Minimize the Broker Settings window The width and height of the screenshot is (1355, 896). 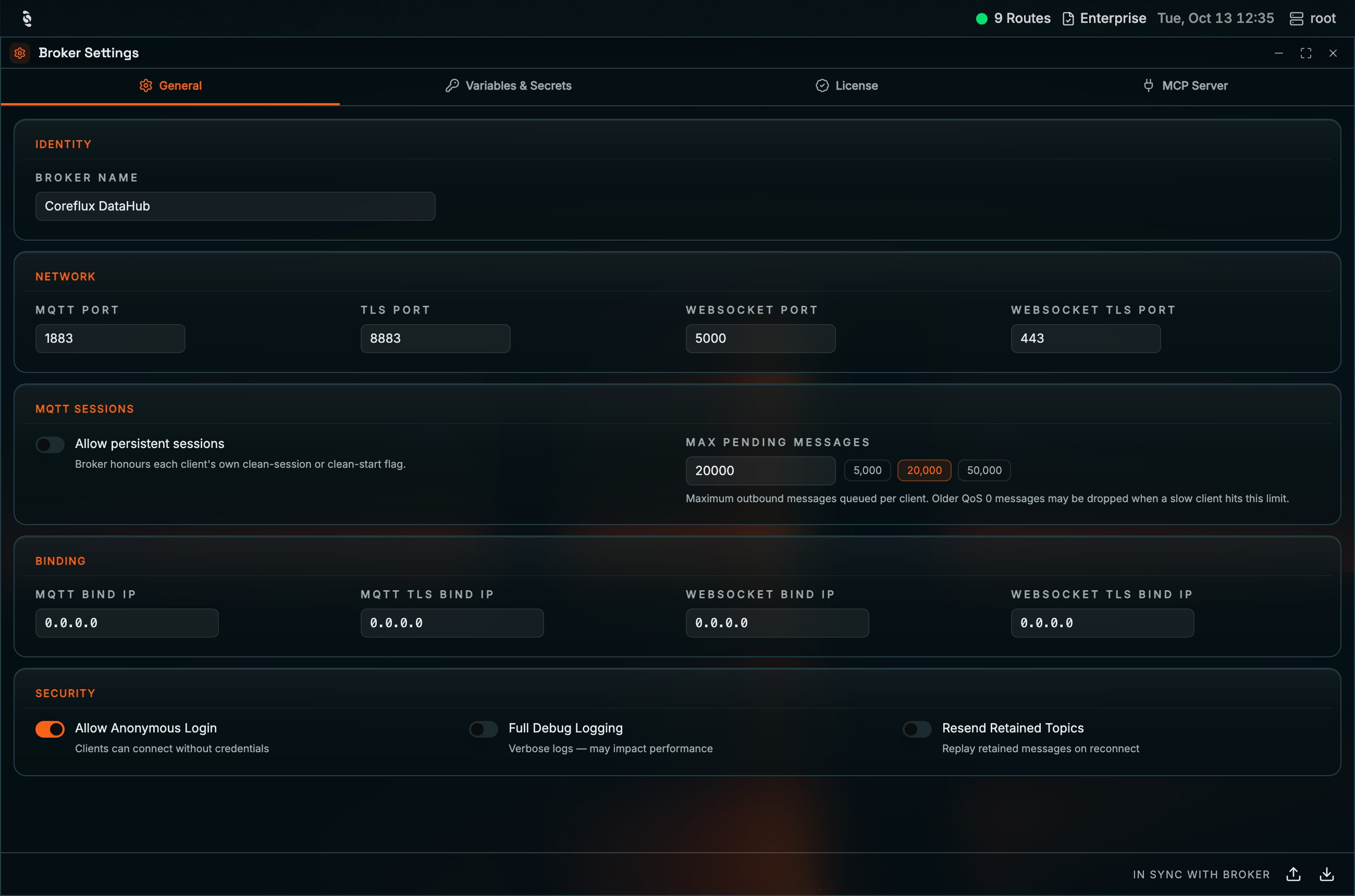point(1279,53)
